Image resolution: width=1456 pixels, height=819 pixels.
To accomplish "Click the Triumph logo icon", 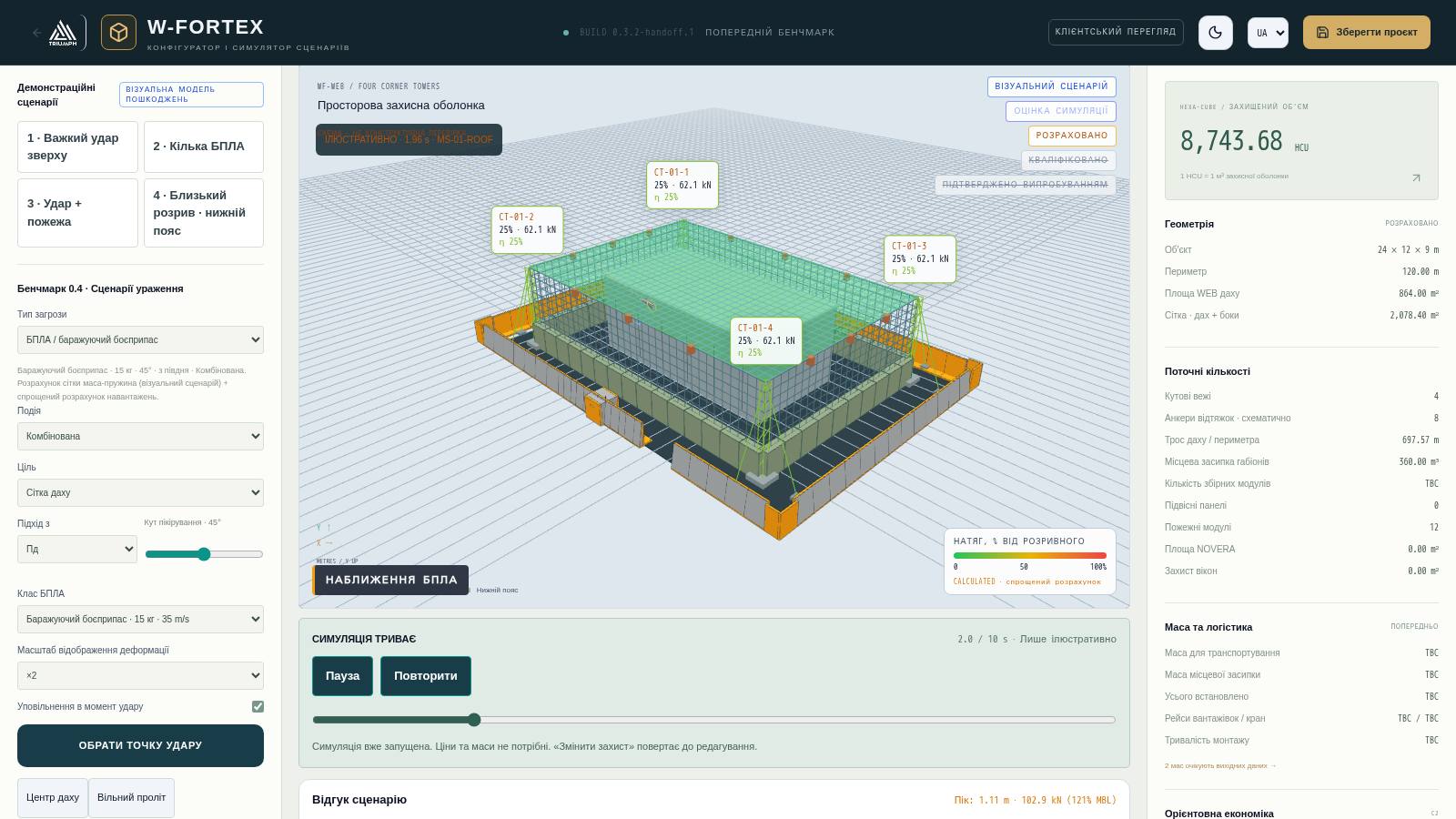I will (63, 33).
